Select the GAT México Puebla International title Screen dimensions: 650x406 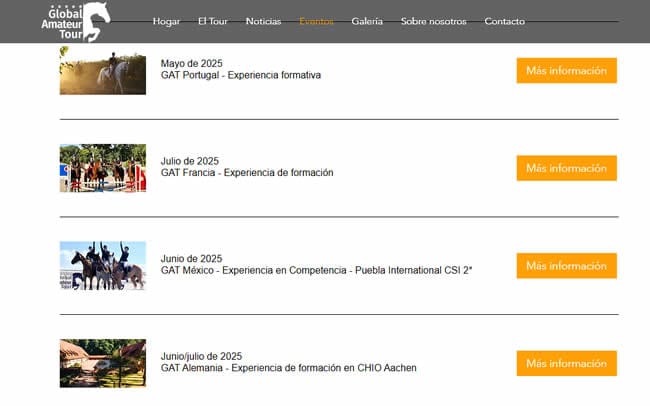tap(317, 270)
